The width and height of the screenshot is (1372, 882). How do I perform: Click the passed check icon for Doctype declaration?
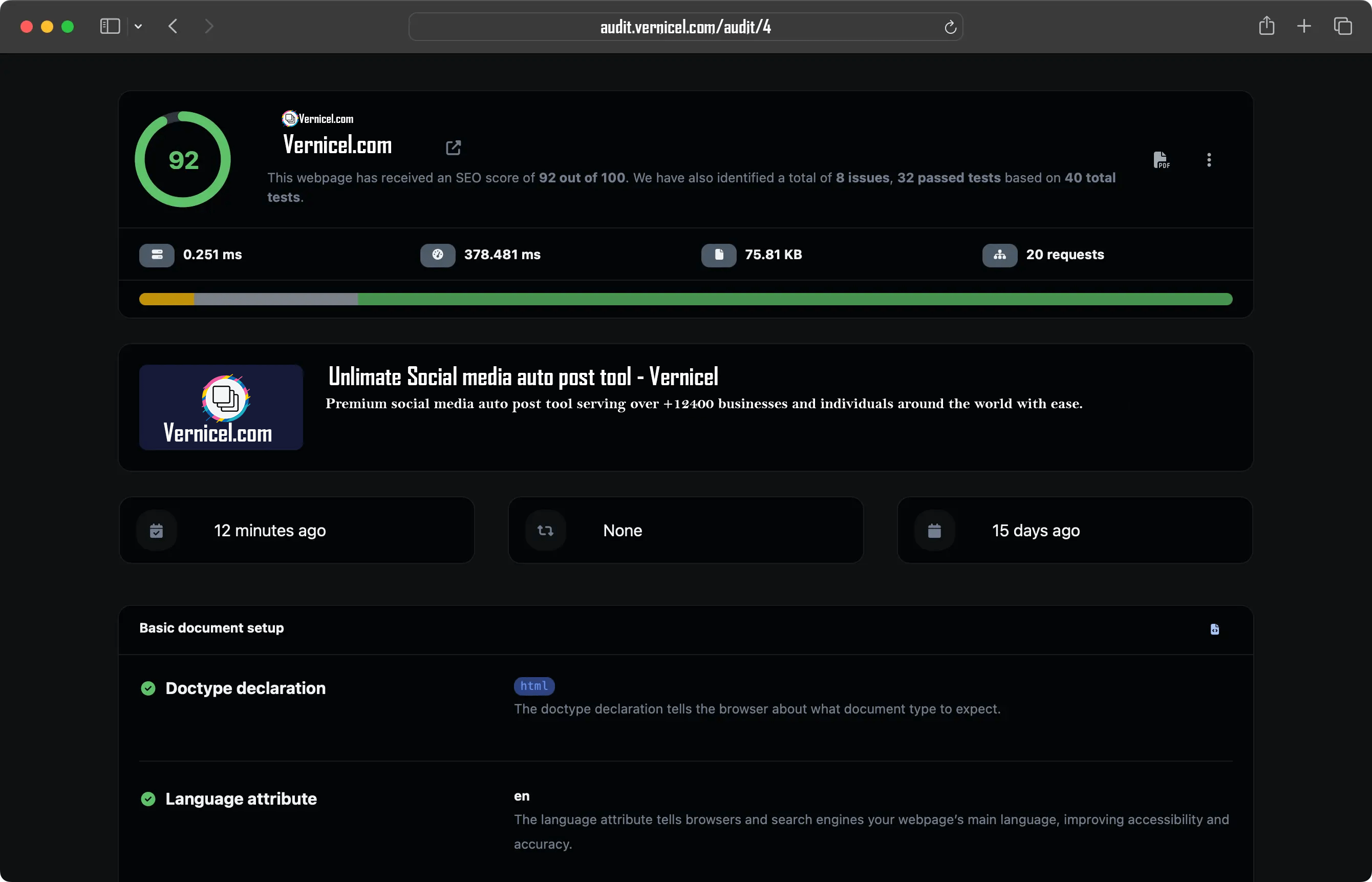[x=148, y=687]
